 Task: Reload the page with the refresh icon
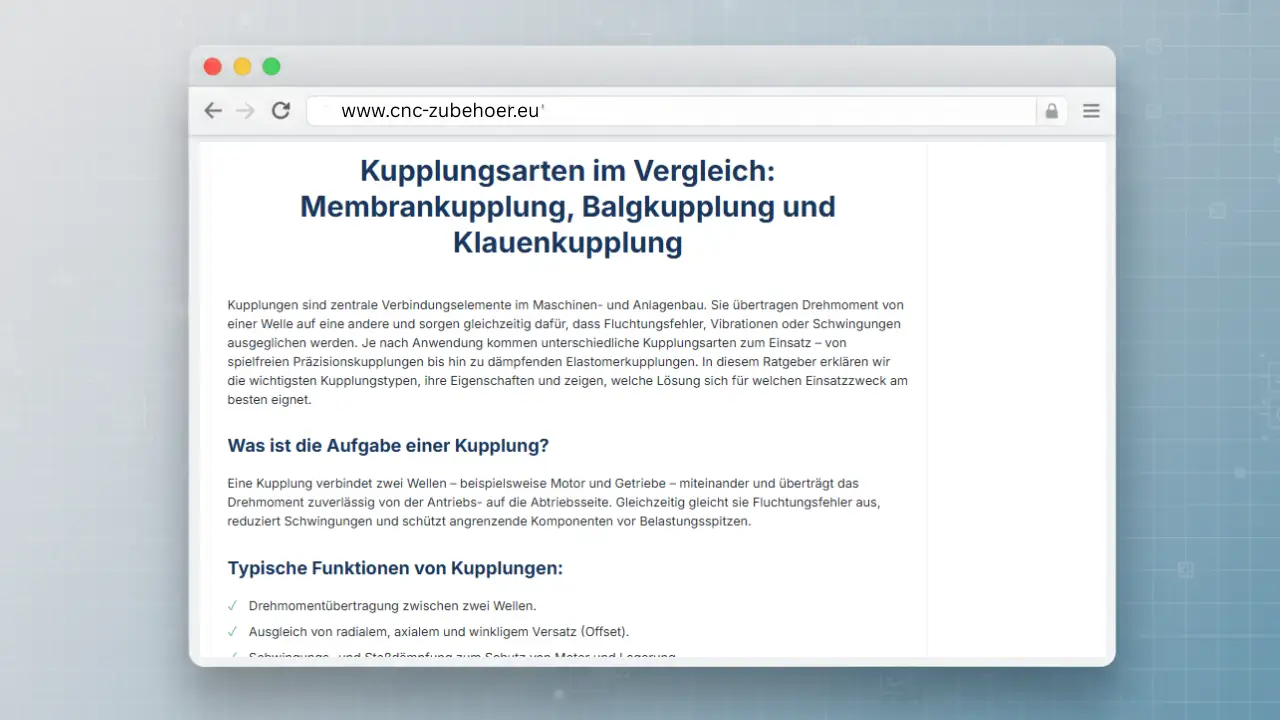tap(281, 111)
